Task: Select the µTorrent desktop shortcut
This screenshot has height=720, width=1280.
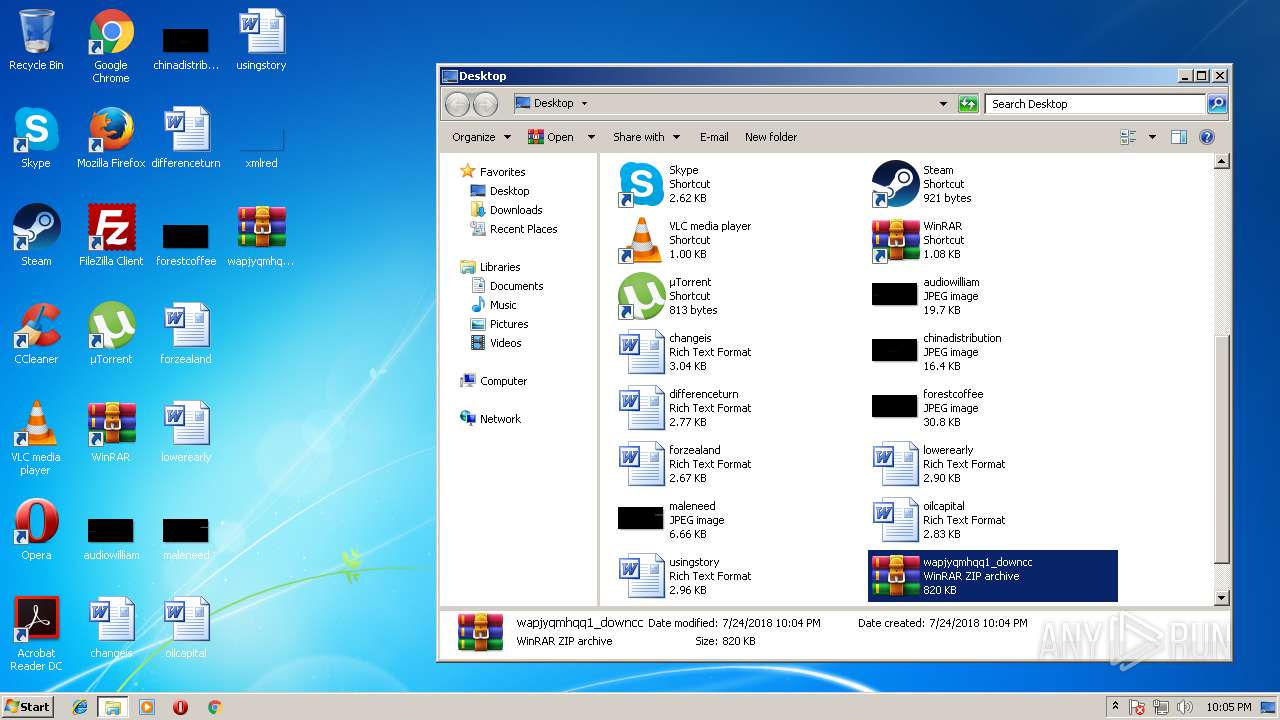Action: (111, 335)
